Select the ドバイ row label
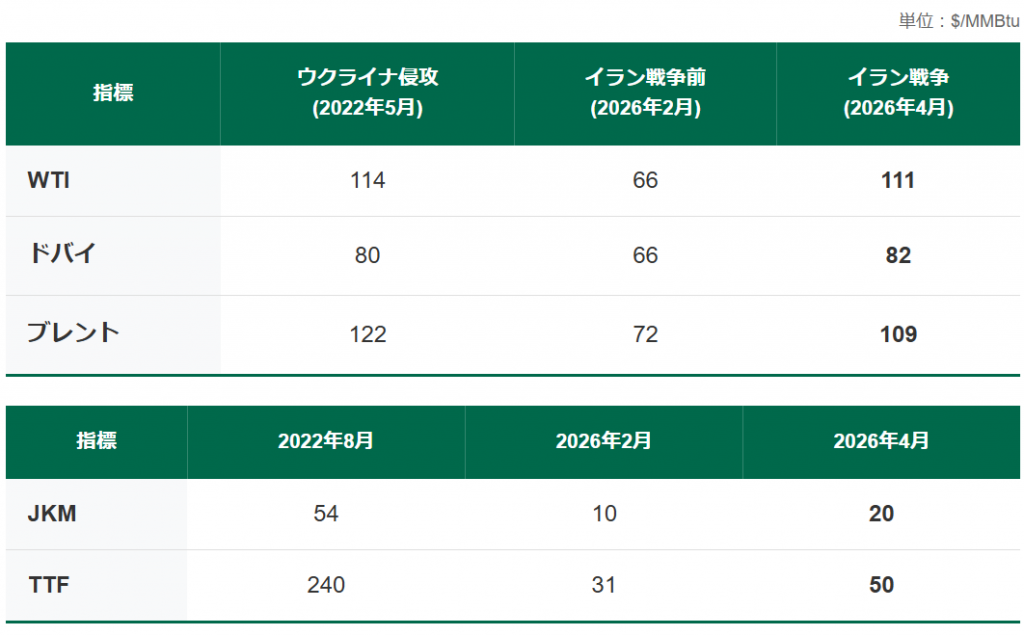This screenshot has width=1024, height=636. pyautogui.click(x=62, y=255)
